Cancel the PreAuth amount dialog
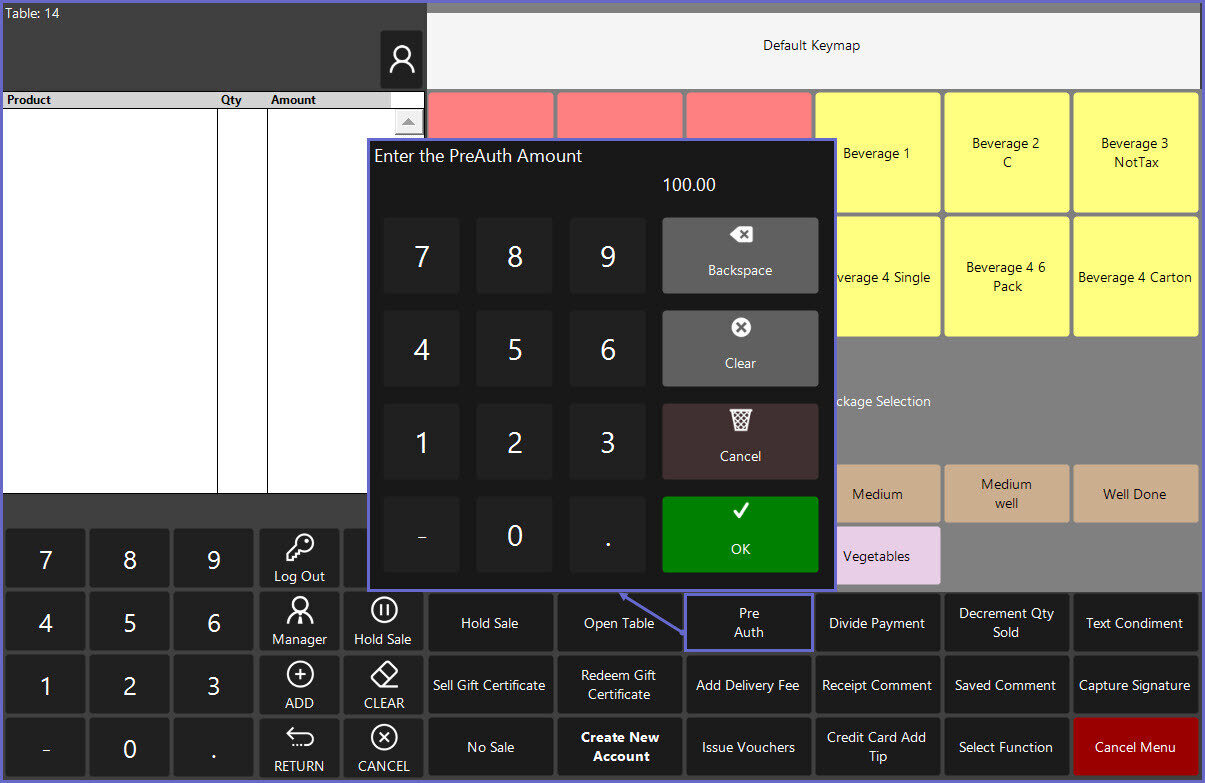Image resolution: width=1205 pixels, height=783 pixels. [x=740, y=441]
